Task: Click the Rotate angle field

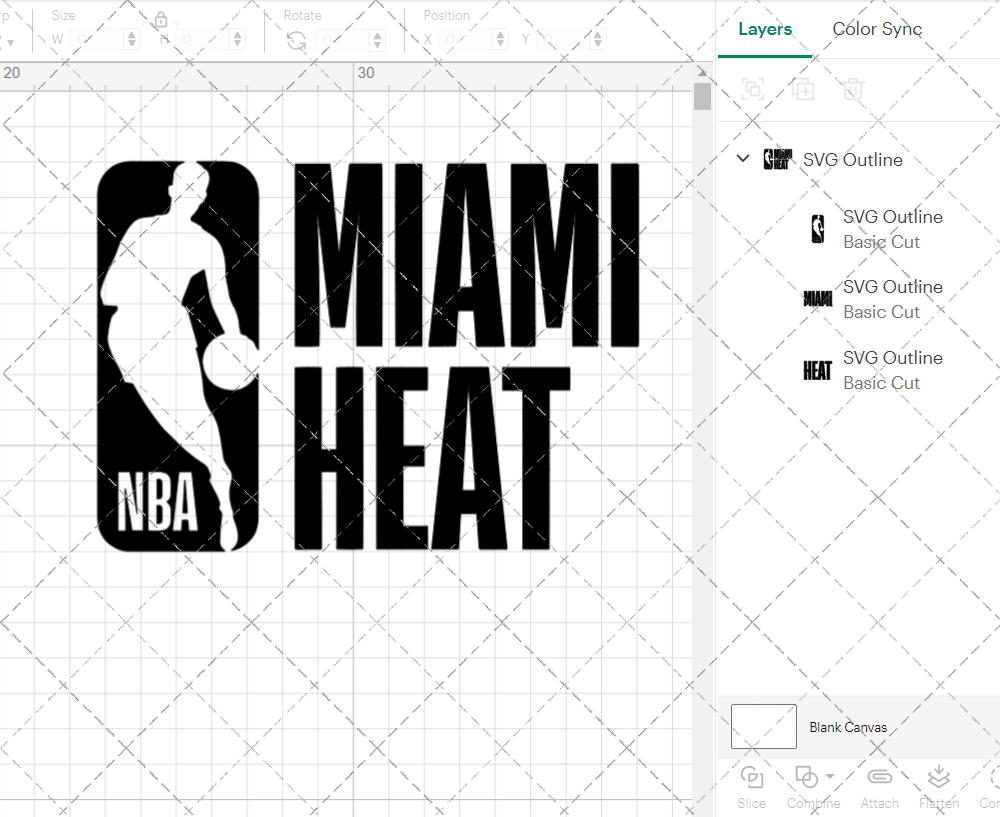Action: (343, 40)
